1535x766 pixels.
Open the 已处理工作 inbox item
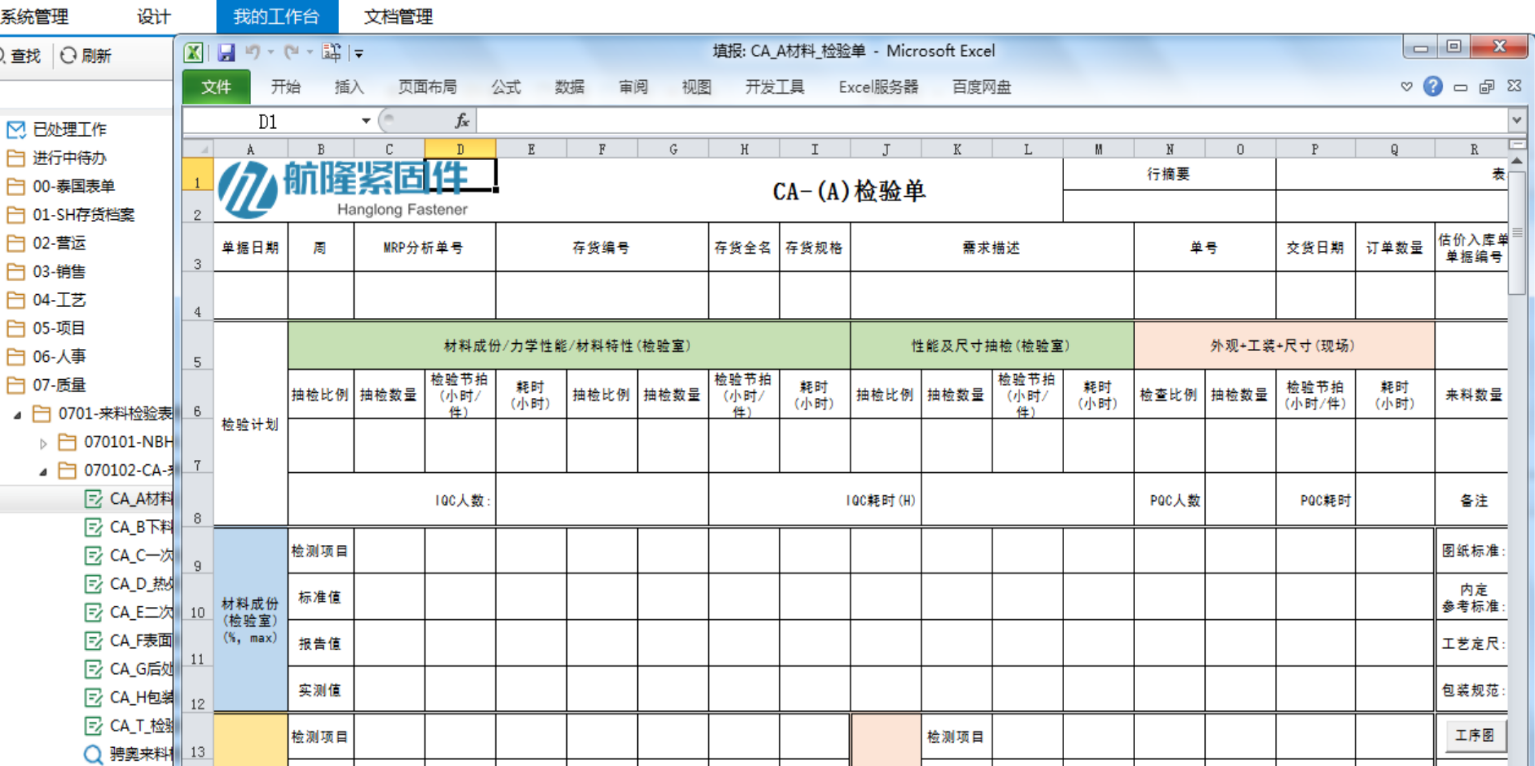(x=68, y=129)
